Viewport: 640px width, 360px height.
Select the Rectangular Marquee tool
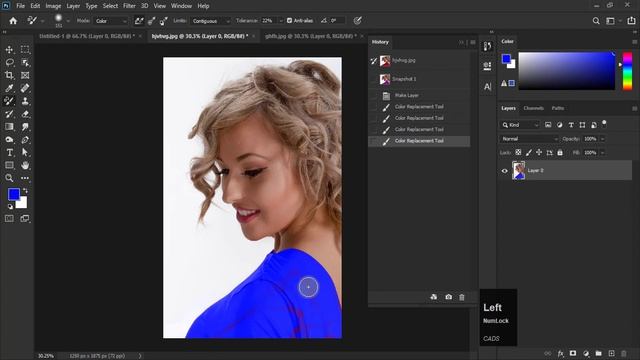[25, 50]
